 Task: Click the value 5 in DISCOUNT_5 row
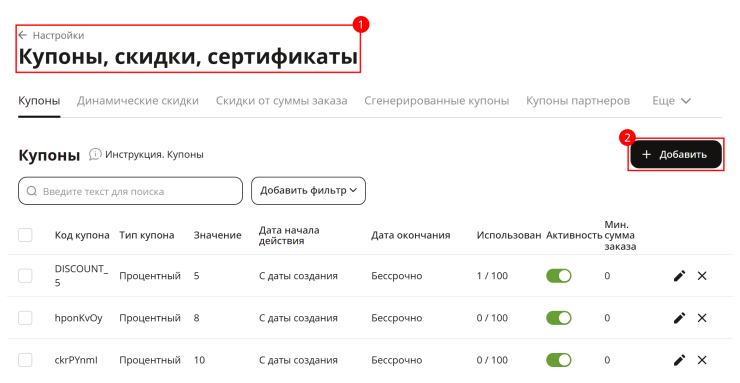[x=196, y=276]
